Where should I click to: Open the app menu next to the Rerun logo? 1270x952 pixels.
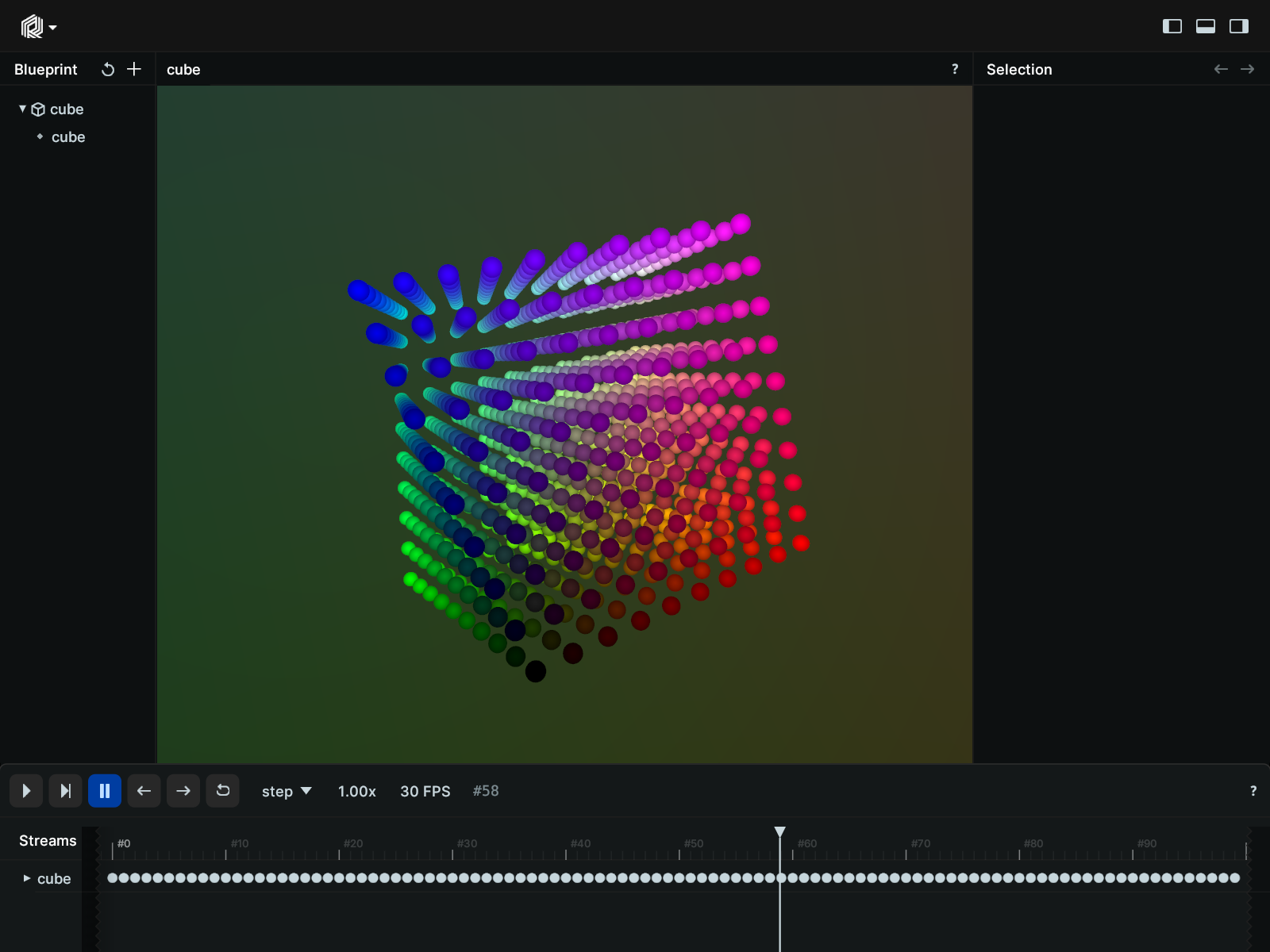(54, 26)
